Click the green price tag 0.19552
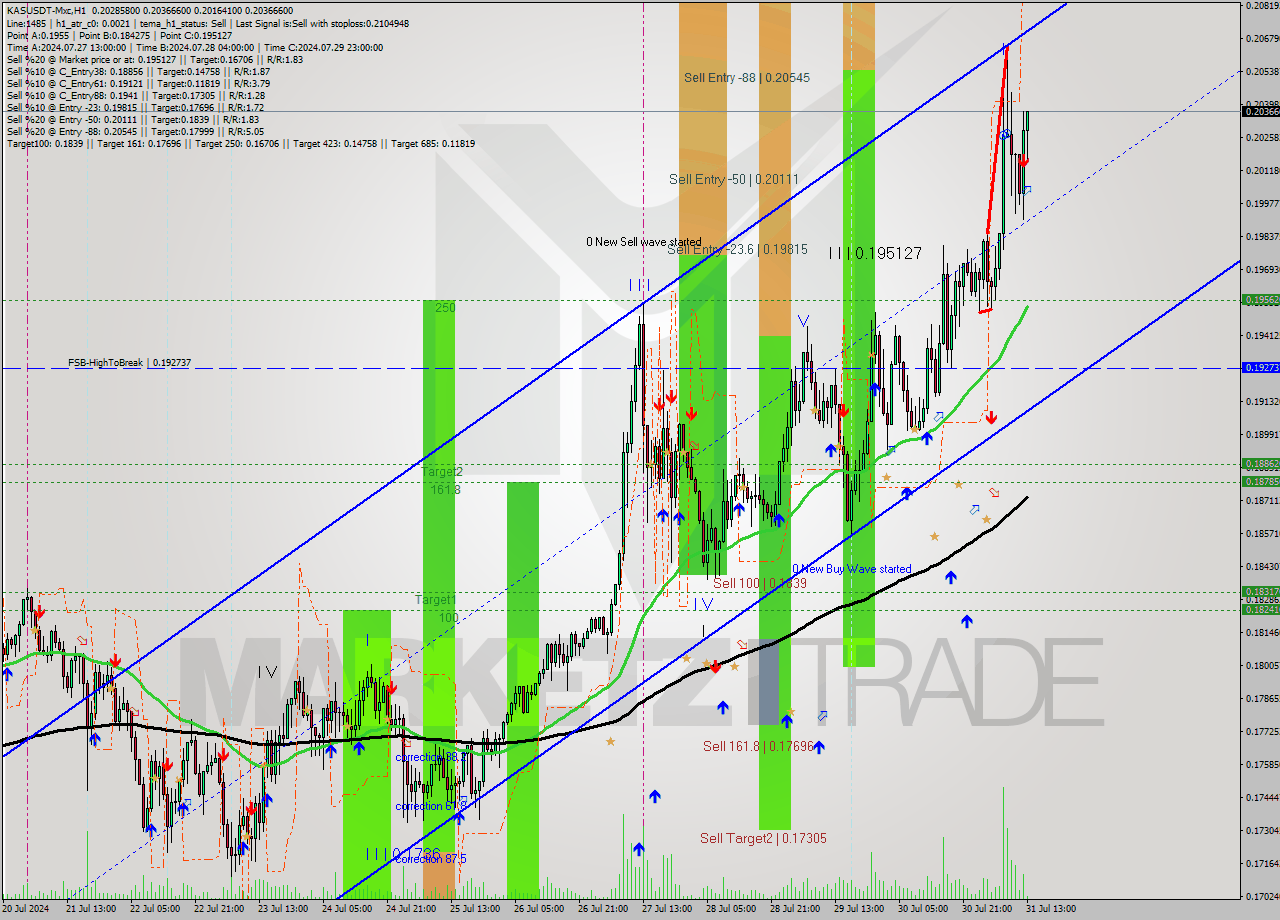1280x920 pixels. coord(1260,299)
